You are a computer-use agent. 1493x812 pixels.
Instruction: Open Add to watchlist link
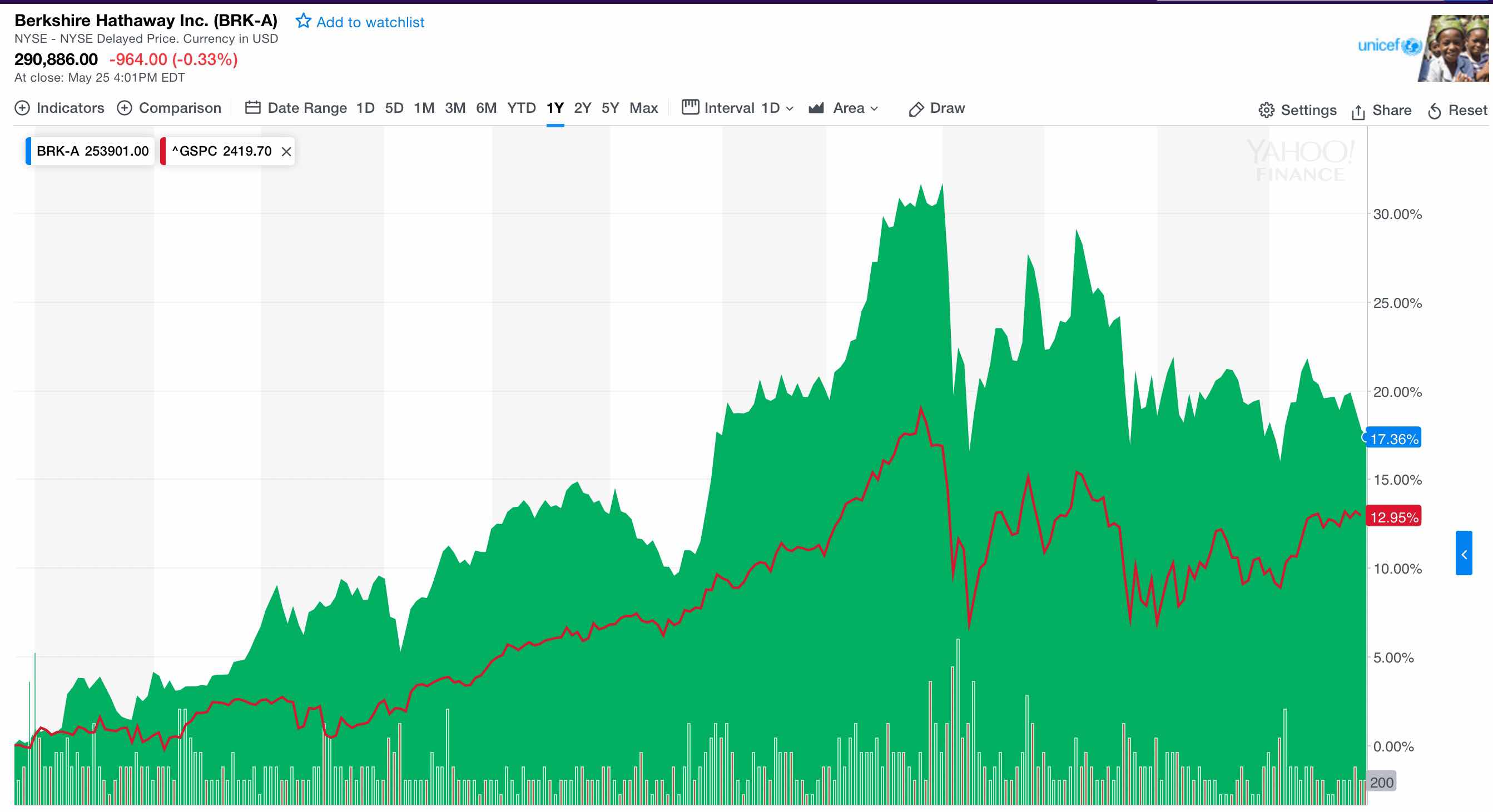(x=370, y=22)
